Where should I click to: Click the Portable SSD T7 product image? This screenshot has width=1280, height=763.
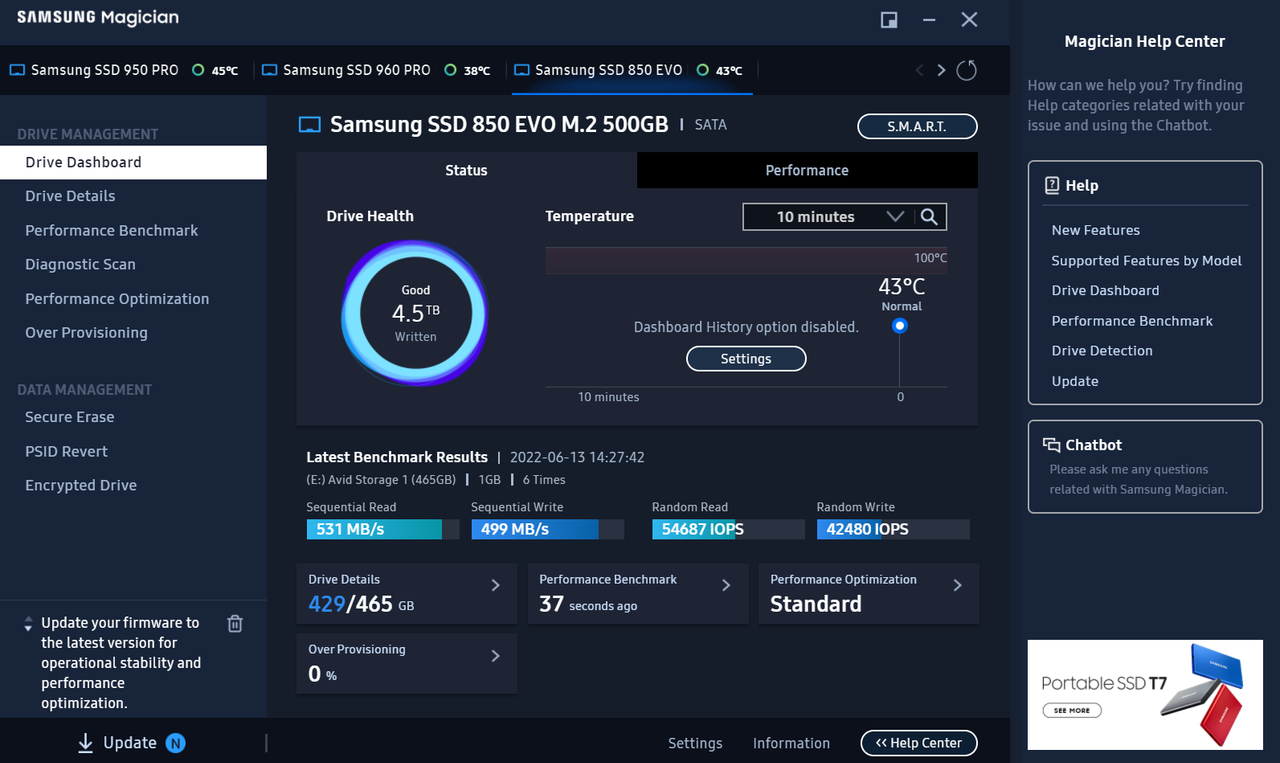[1201, 695]
